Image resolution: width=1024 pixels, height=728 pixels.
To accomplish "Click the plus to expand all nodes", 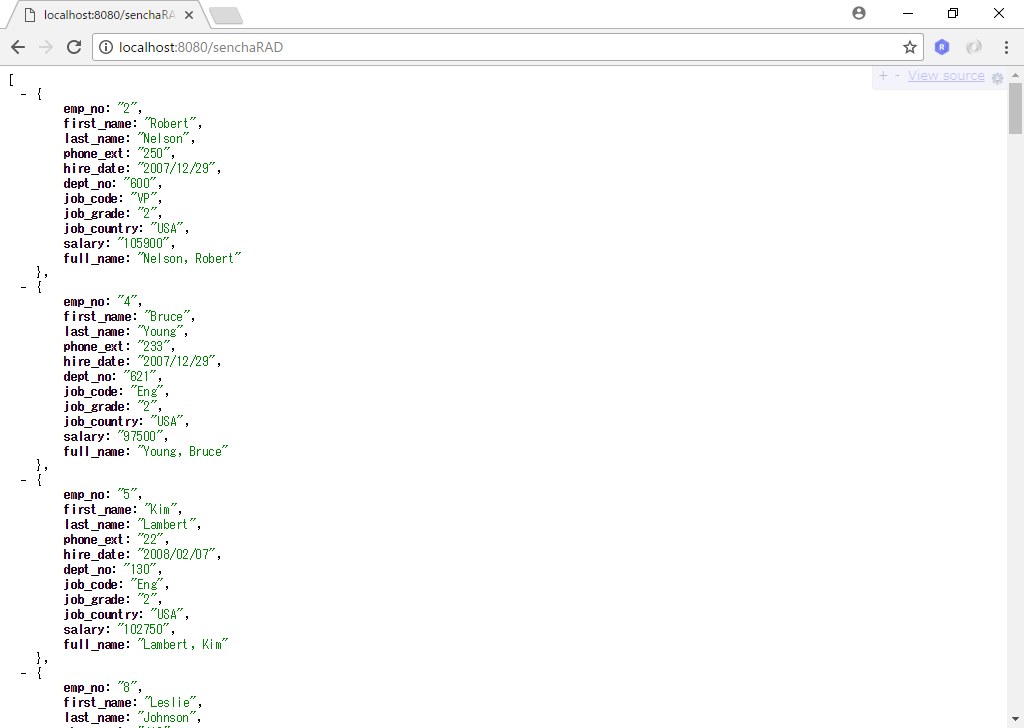I will 883,76.
